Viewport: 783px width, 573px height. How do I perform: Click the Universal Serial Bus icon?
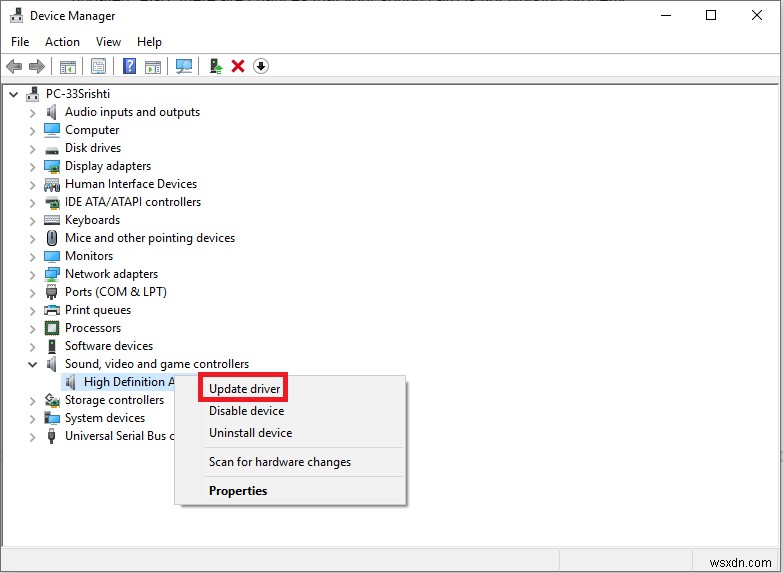(51, 436)
